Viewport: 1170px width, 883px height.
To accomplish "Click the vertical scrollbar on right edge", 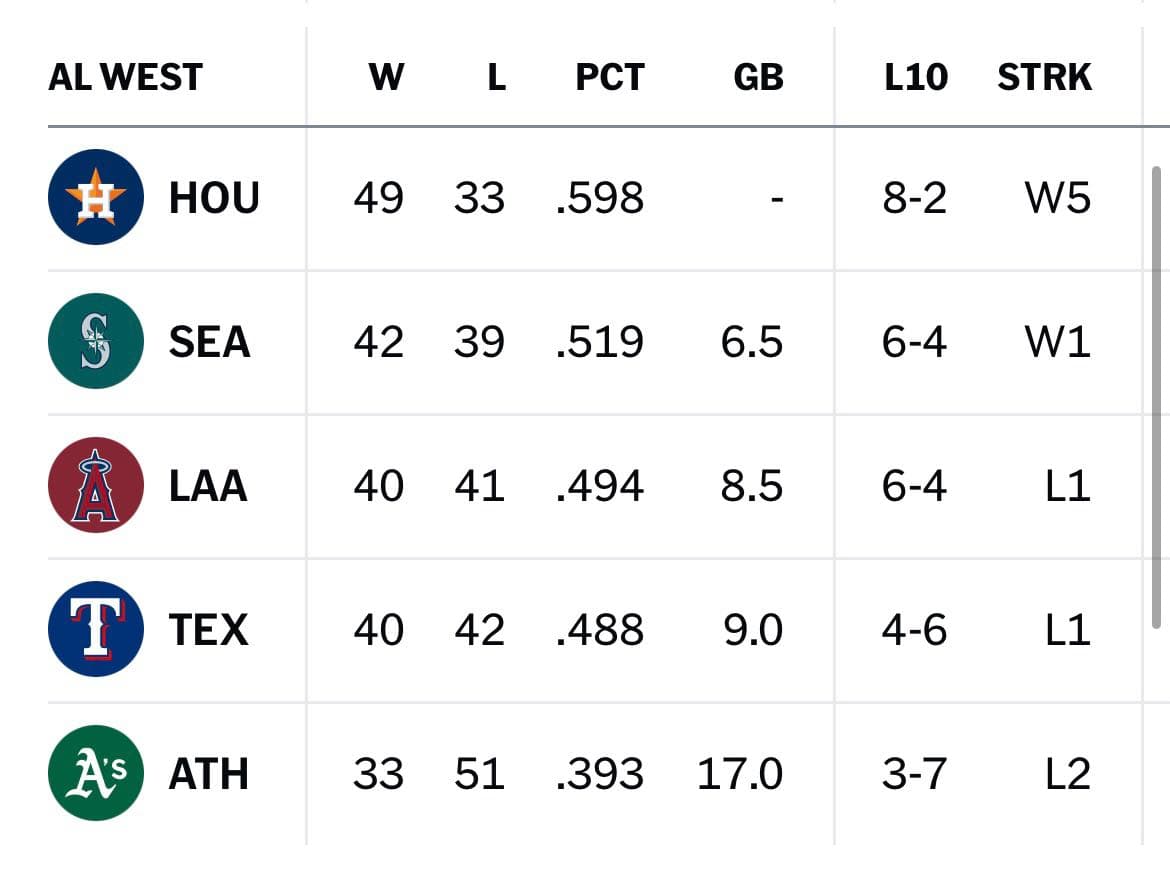I will pos(1157,397).
